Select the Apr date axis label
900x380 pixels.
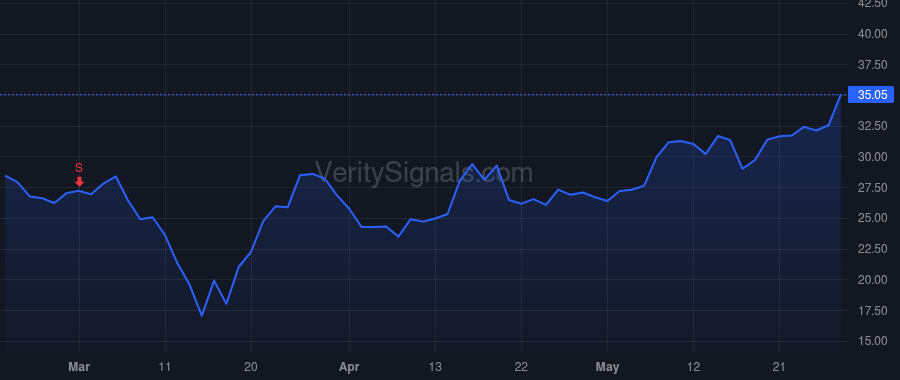point(349,366)
